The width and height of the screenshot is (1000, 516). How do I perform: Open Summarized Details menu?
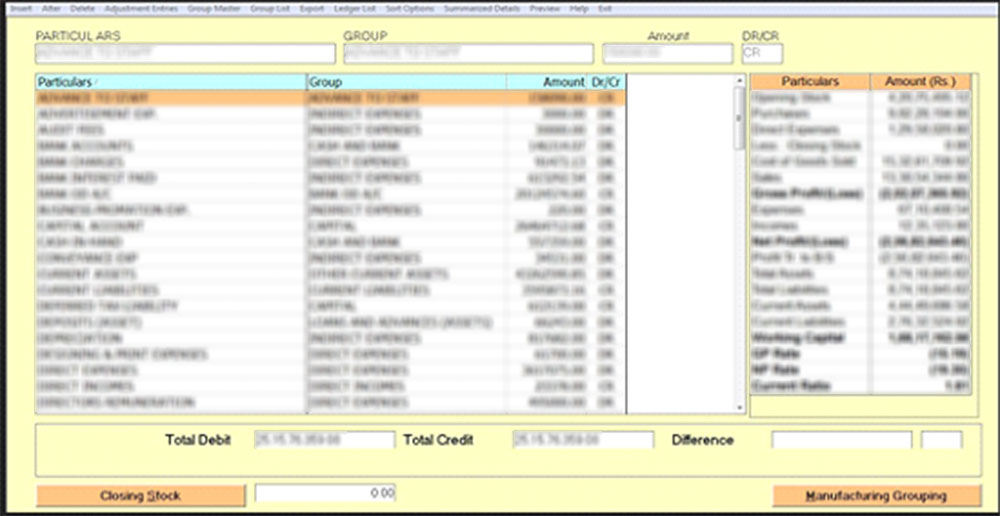click(481, 8)
